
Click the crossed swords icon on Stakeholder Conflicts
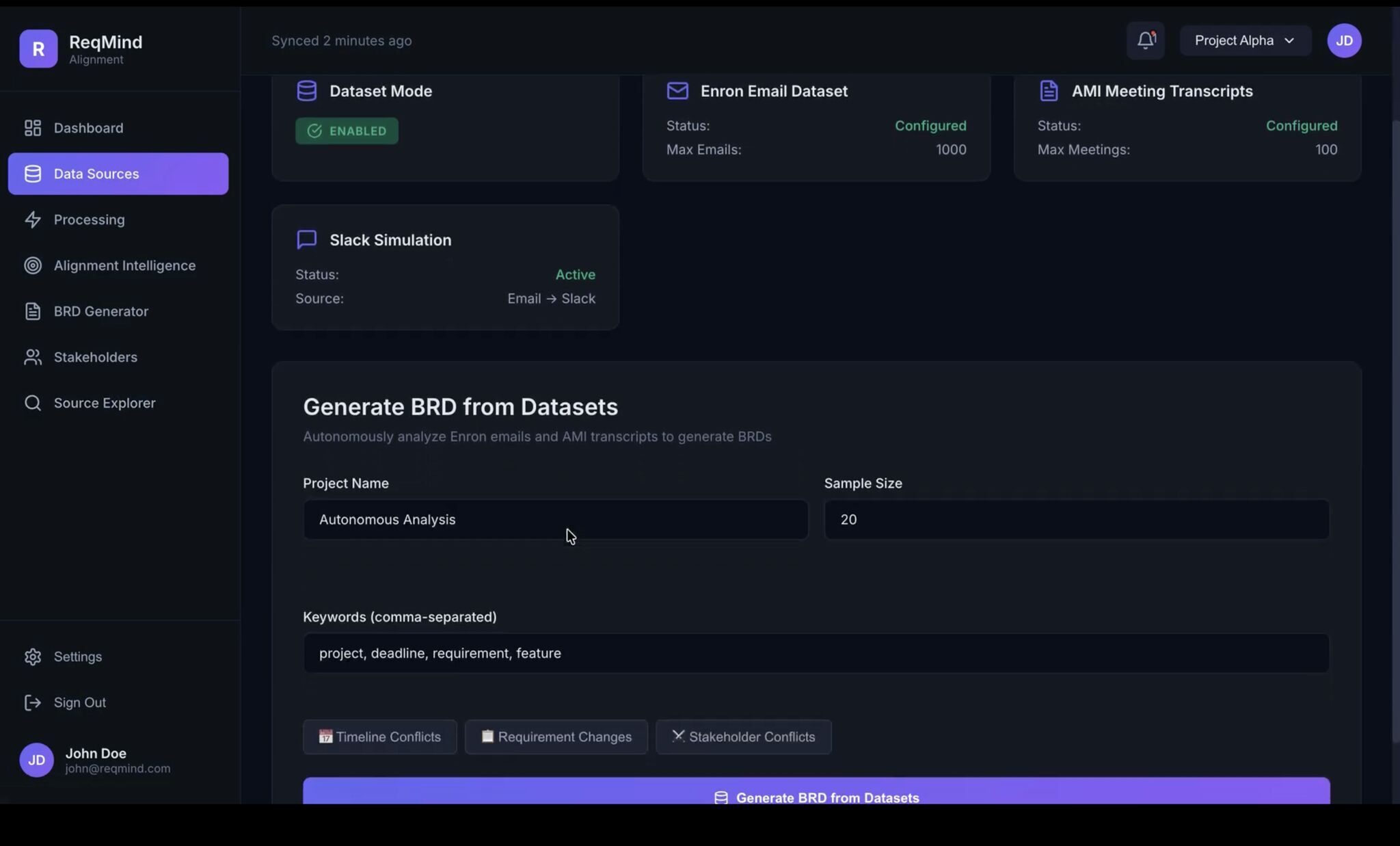[x=678, y=736]
